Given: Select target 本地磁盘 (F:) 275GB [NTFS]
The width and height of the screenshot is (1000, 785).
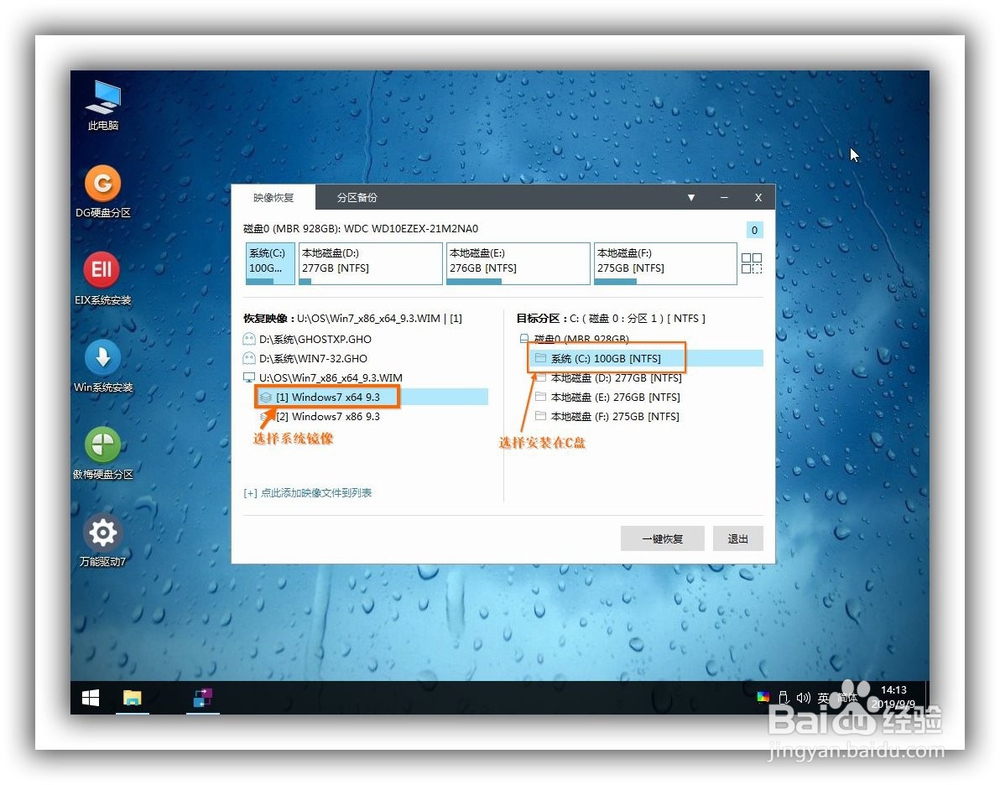Looking at the screenshot, I should point(607,416).
